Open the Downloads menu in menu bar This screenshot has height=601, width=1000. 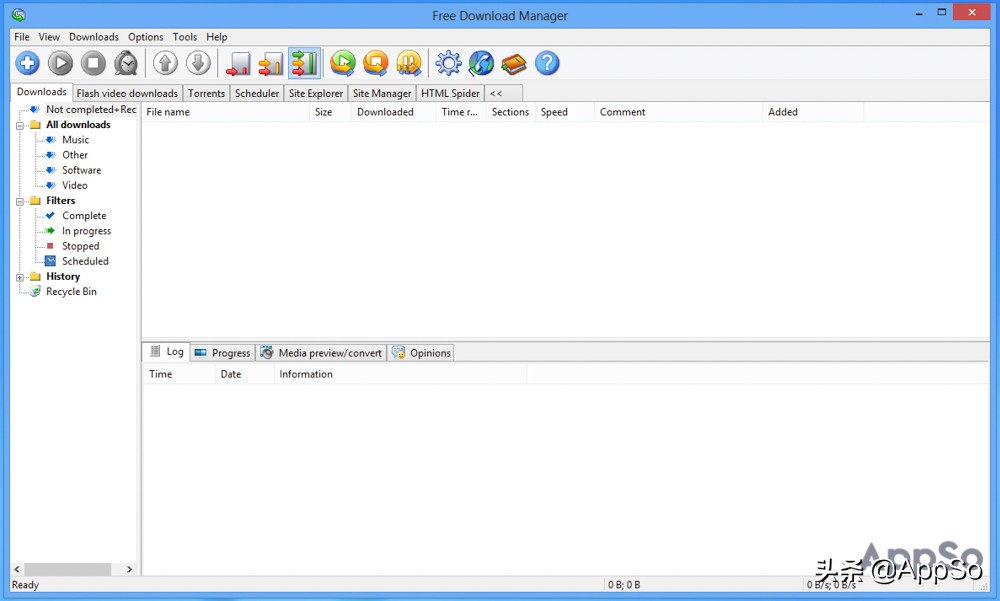[x=94, y=37]
